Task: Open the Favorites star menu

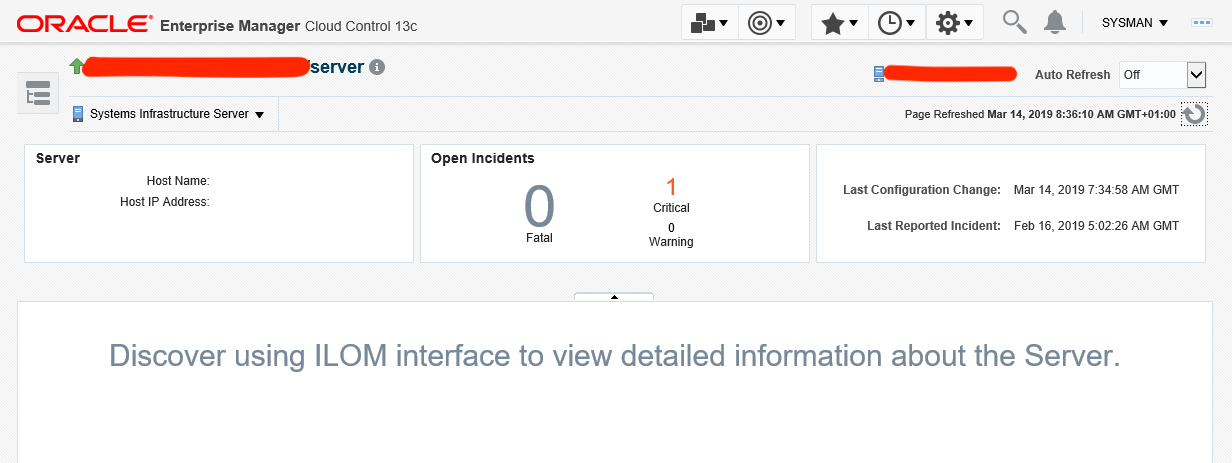Action: 839,22
